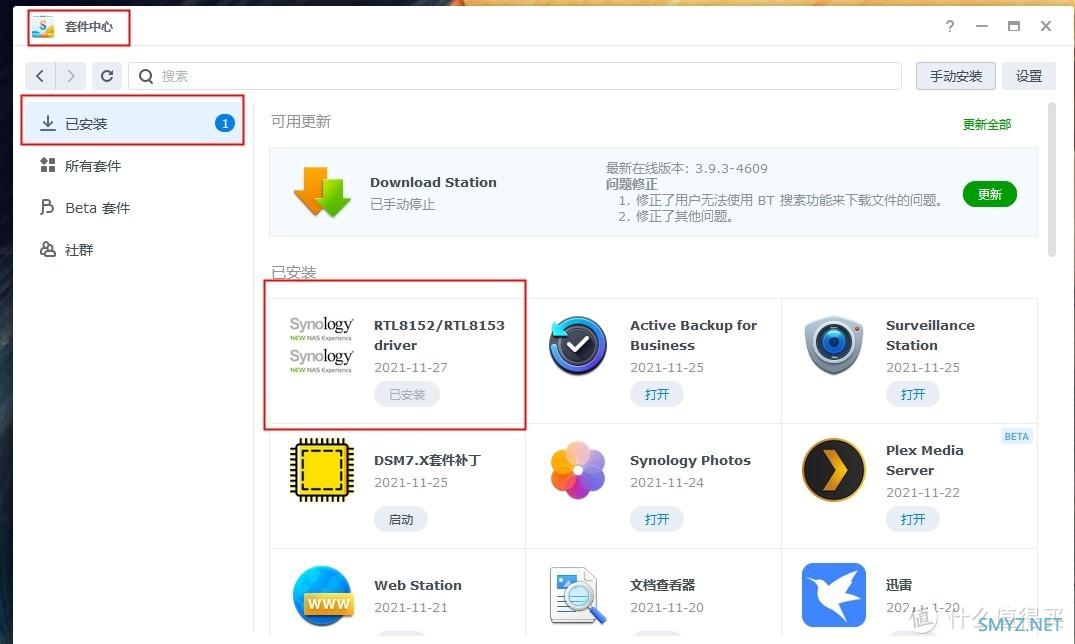Click the Package Center app icon in title bar
1075x644 pixels.
point(43,27)
